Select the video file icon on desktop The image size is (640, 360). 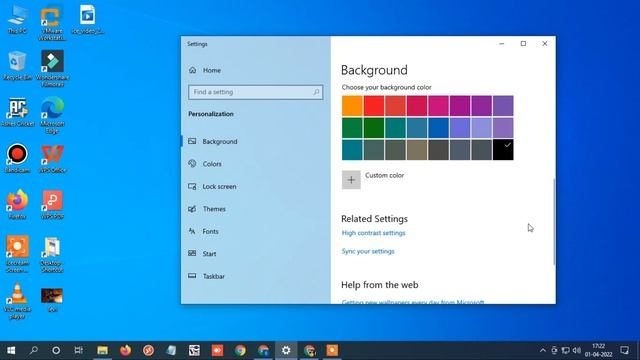tap(87, 20)
